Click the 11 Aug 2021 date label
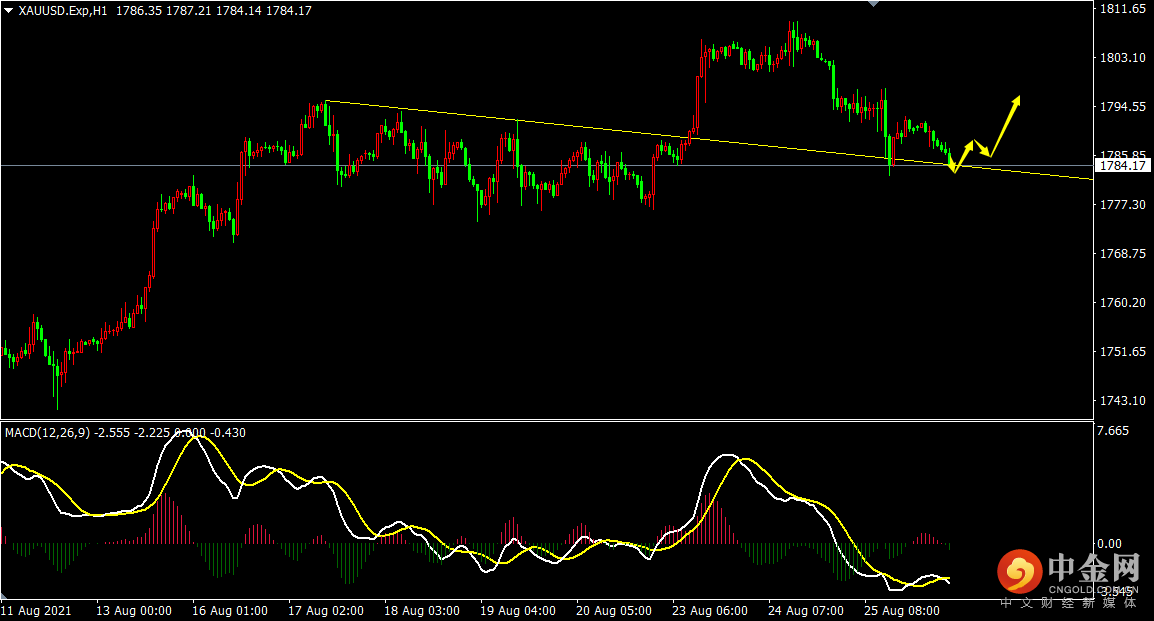 36,611
